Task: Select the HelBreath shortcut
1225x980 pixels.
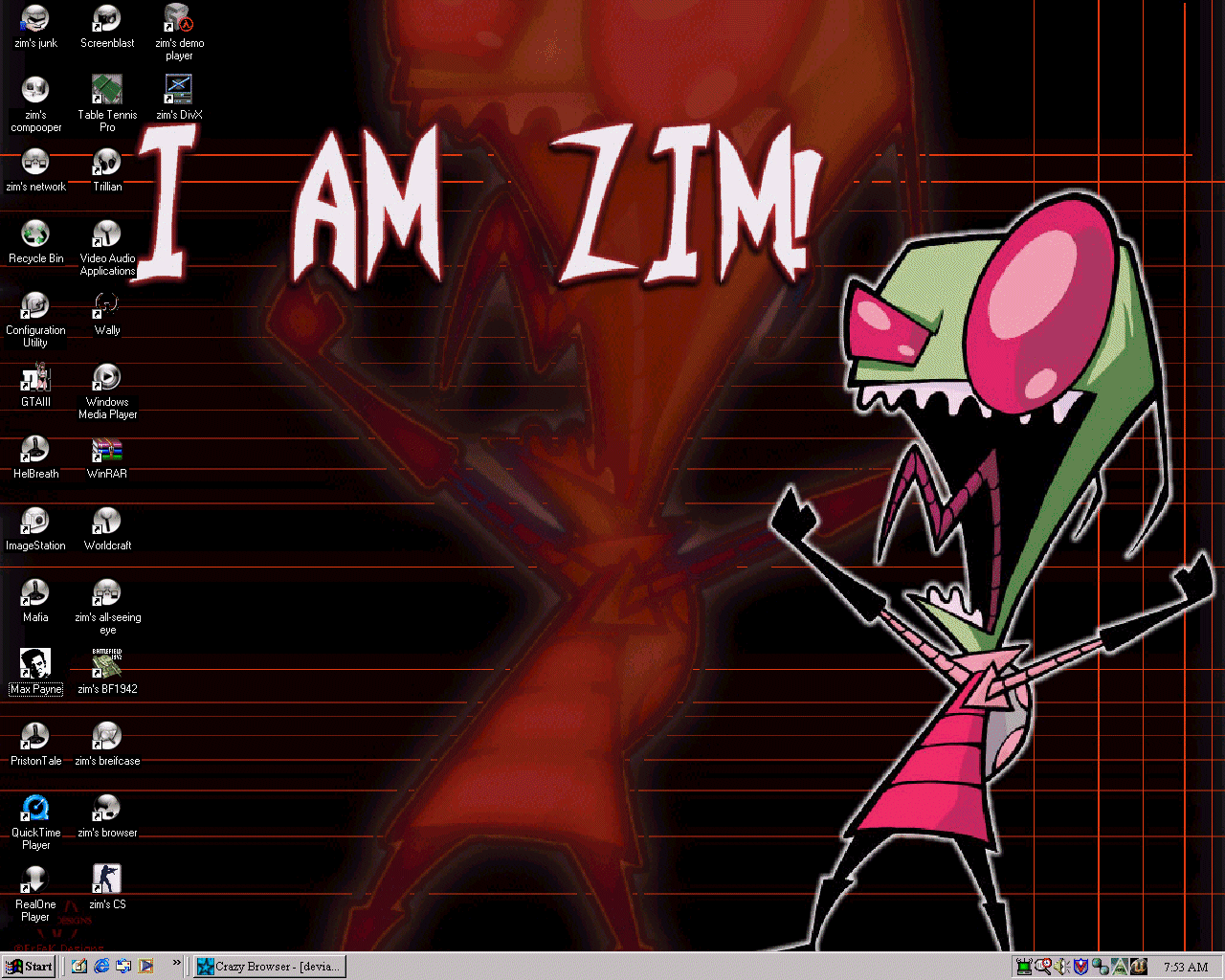Action: (35, 457)
